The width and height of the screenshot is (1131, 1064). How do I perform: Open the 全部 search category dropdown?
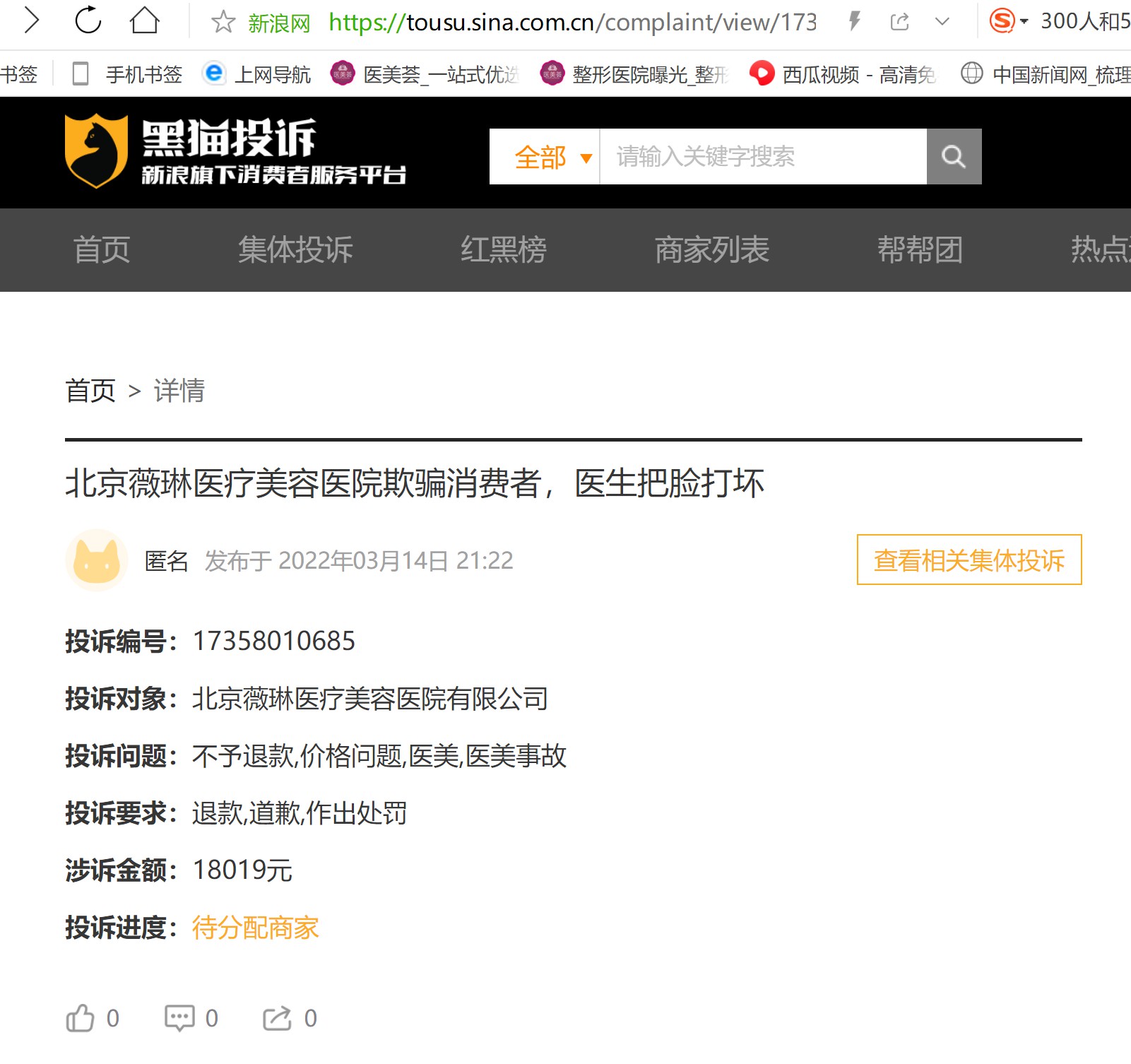click(545, 157)
